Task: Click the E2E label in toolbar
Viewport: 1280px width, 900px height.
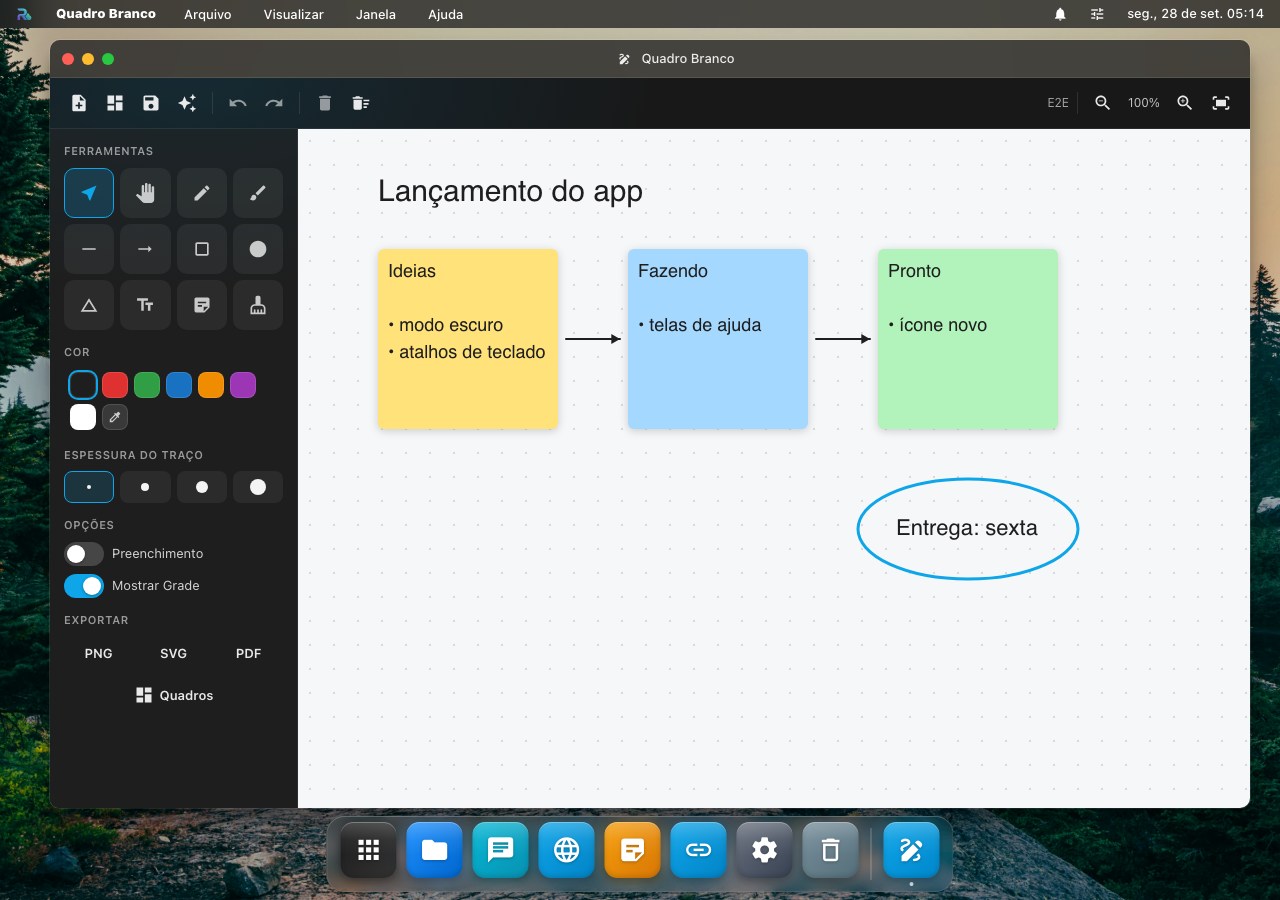Action: (1058, 103)
